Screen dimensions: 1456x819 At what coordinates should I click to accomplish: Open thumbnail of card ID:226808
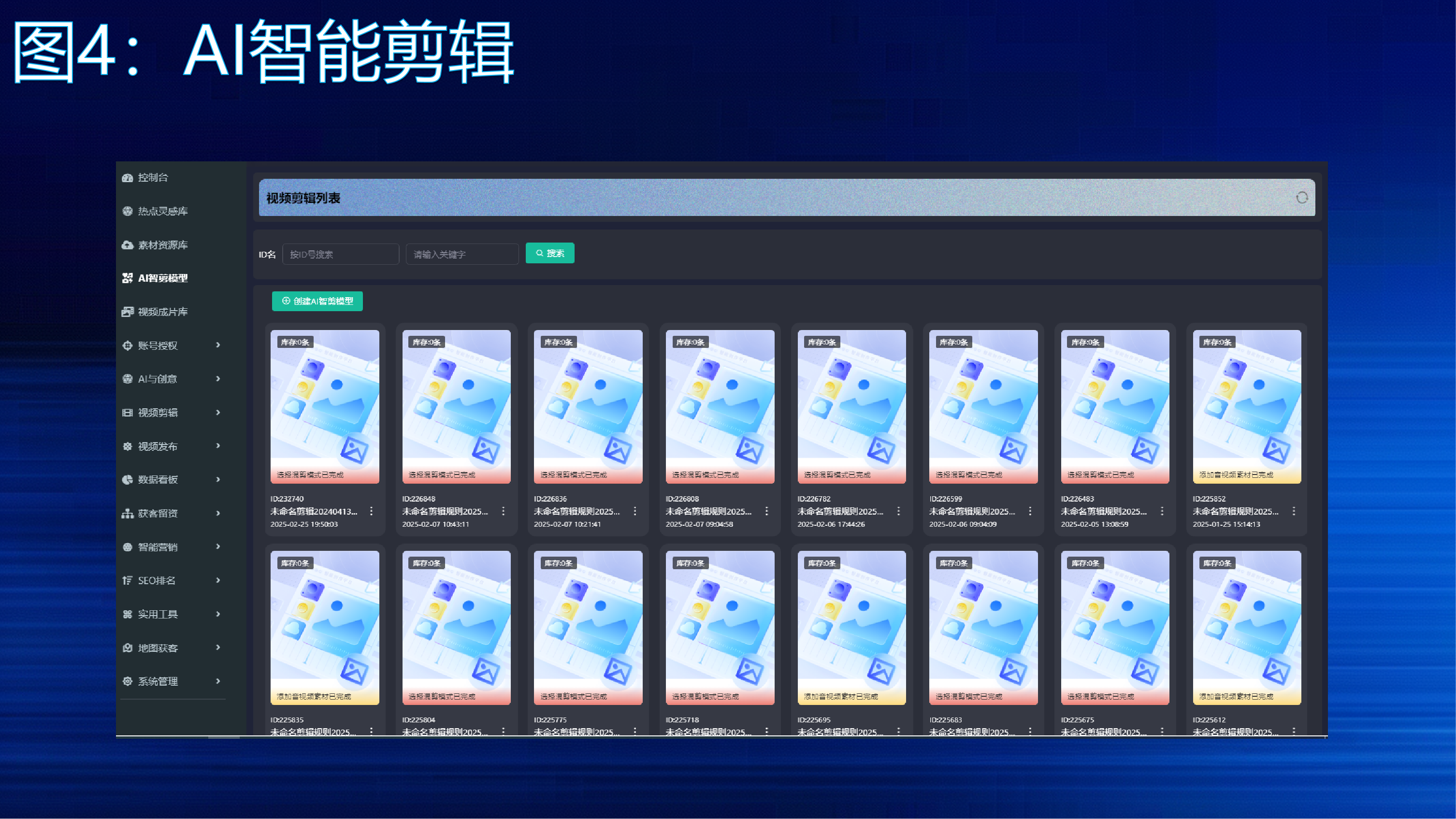[720, 407]
